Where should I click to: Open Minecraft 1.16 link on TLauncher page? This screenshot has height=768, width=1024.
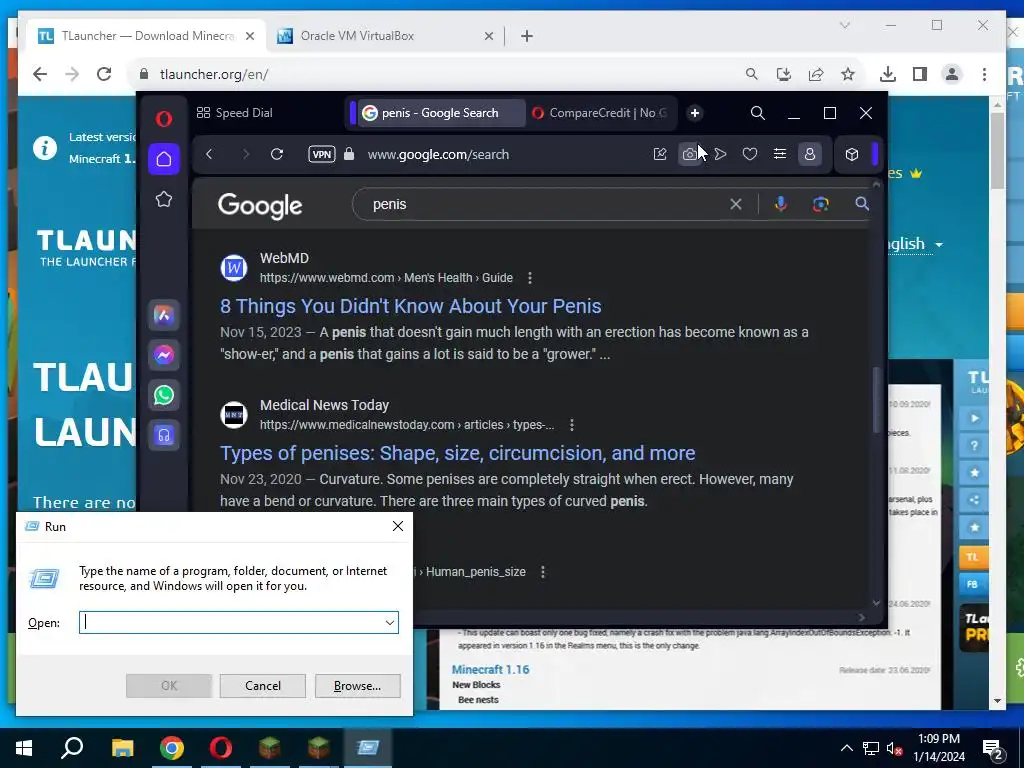point(490,669)
